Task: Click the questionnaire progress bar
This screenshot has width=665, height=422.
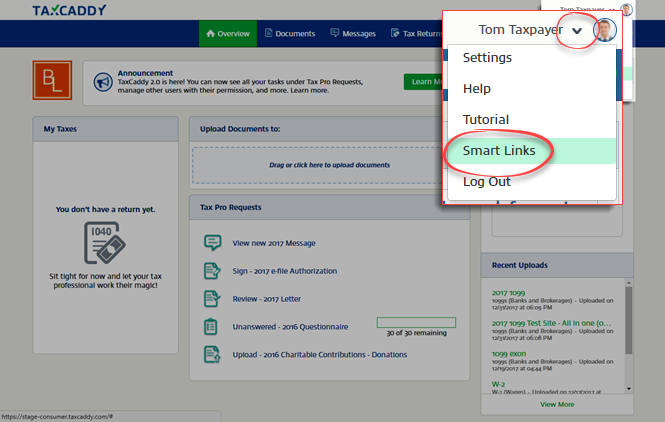Action: point(416,322)
